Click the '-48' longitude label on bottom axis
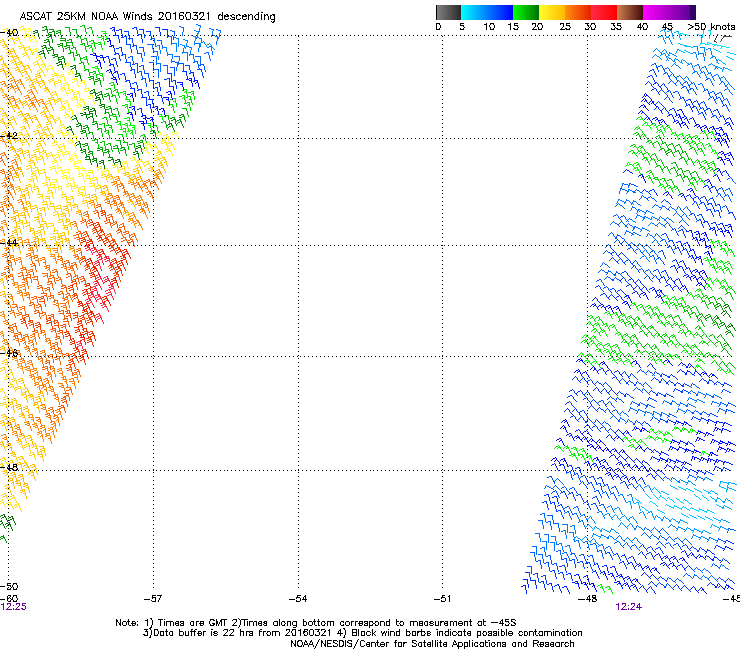Screen dimensions: 740x650 click(x=588, y=599)
